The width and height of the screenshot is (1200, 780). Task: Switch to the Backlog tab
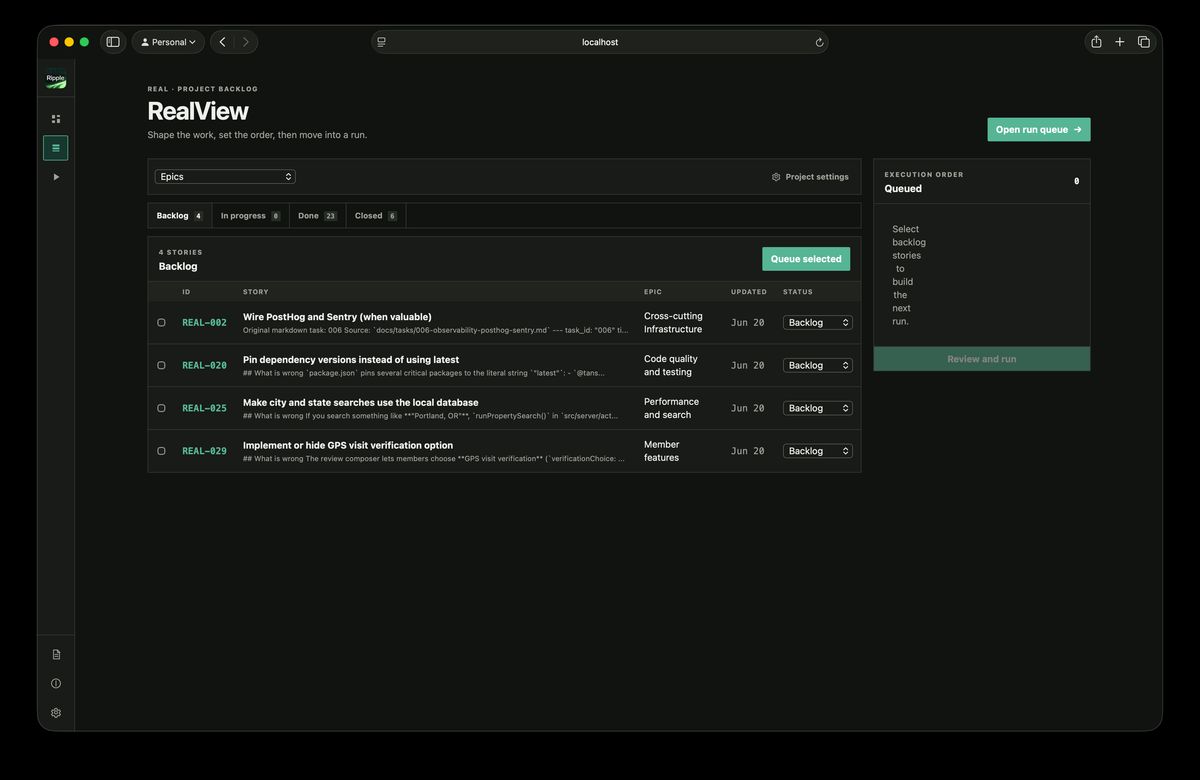point(180,216)
